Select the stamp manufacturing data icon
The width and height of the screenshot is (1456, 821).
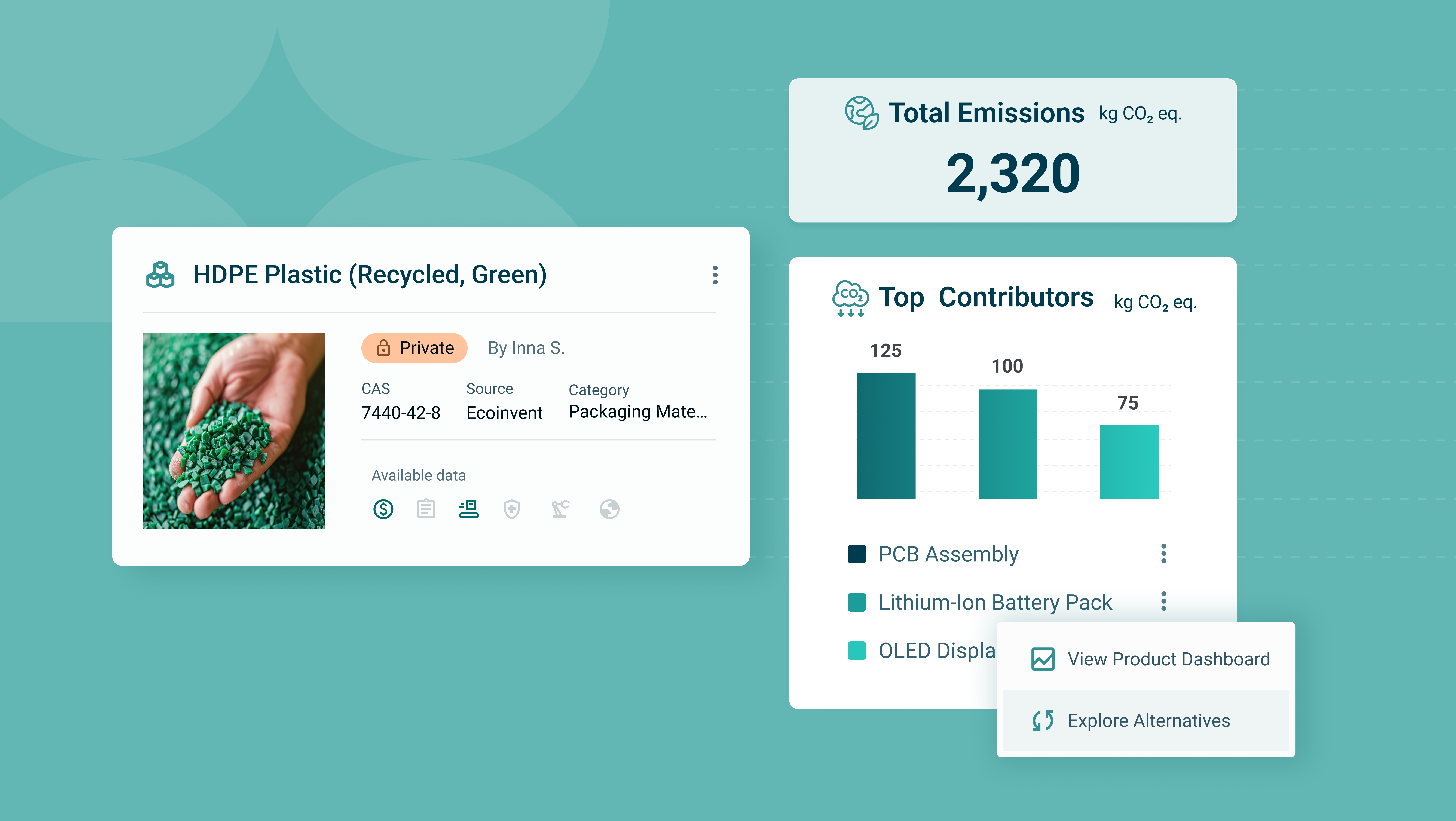pos(469,509)
